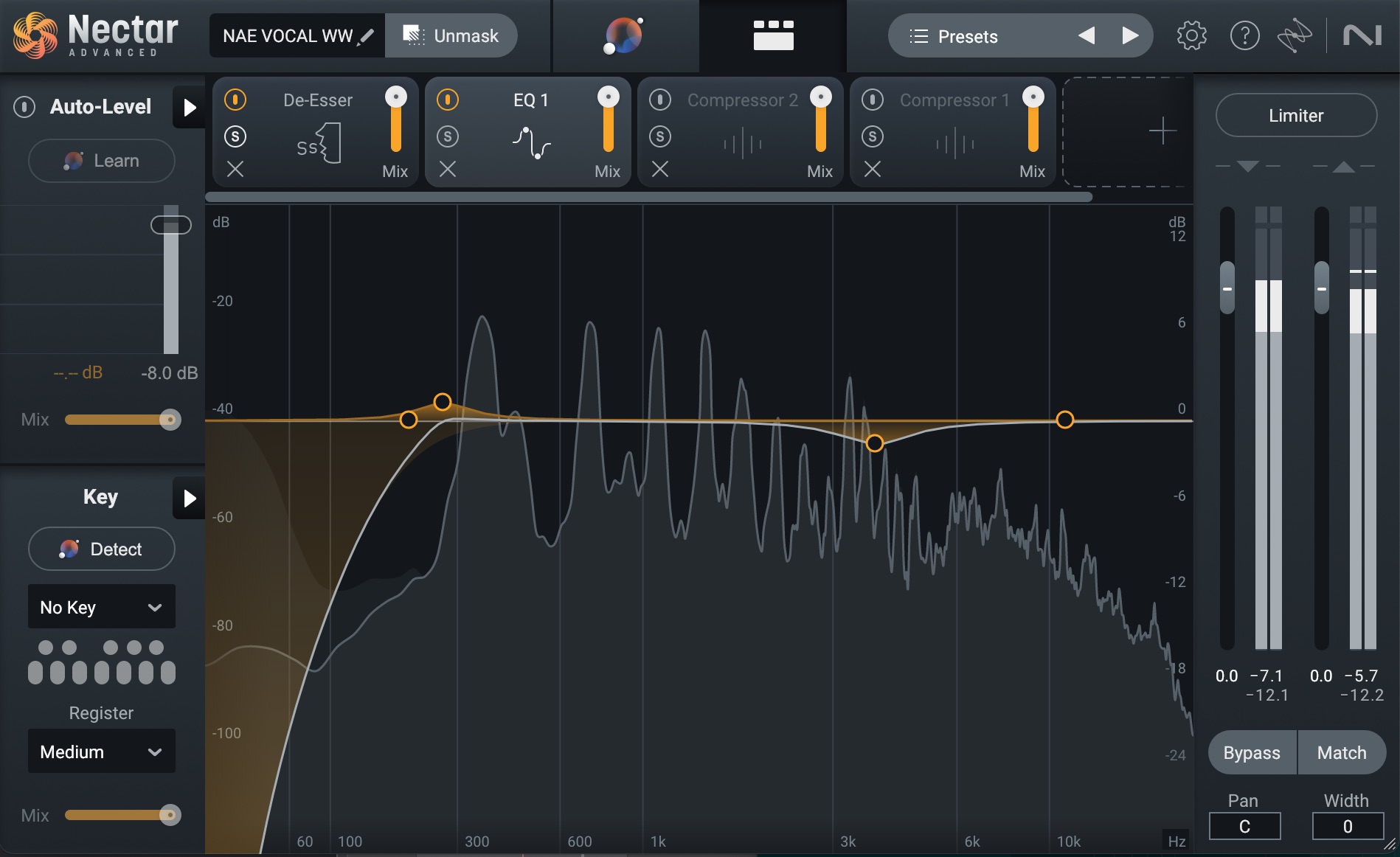Remove the De-Esser module with its X
This screenshot has width=1400, height=857.
coord(235,170)
